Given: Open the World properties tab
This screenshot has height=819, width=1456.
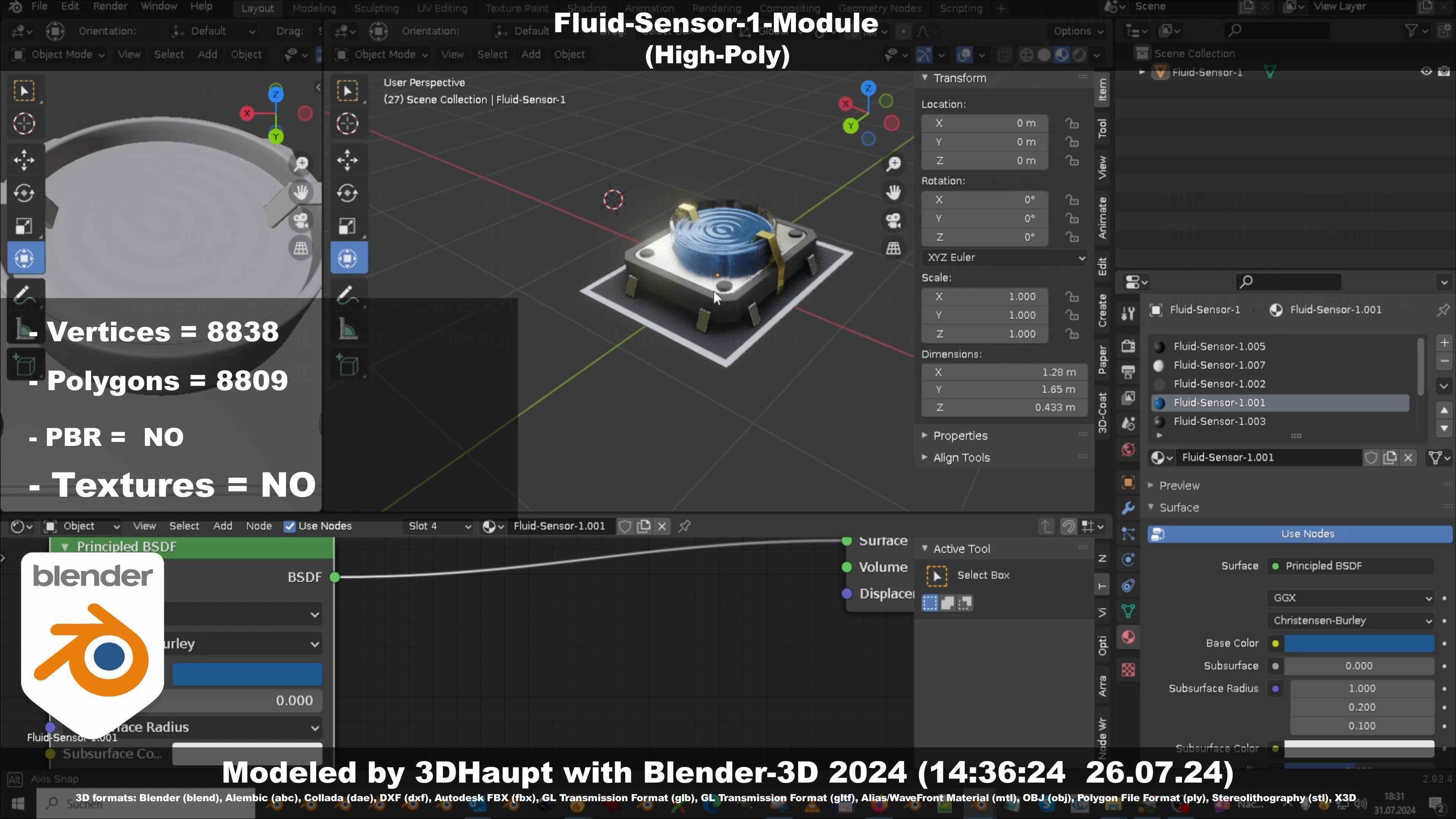Looking at the screenshot, I should point(1128,449).
